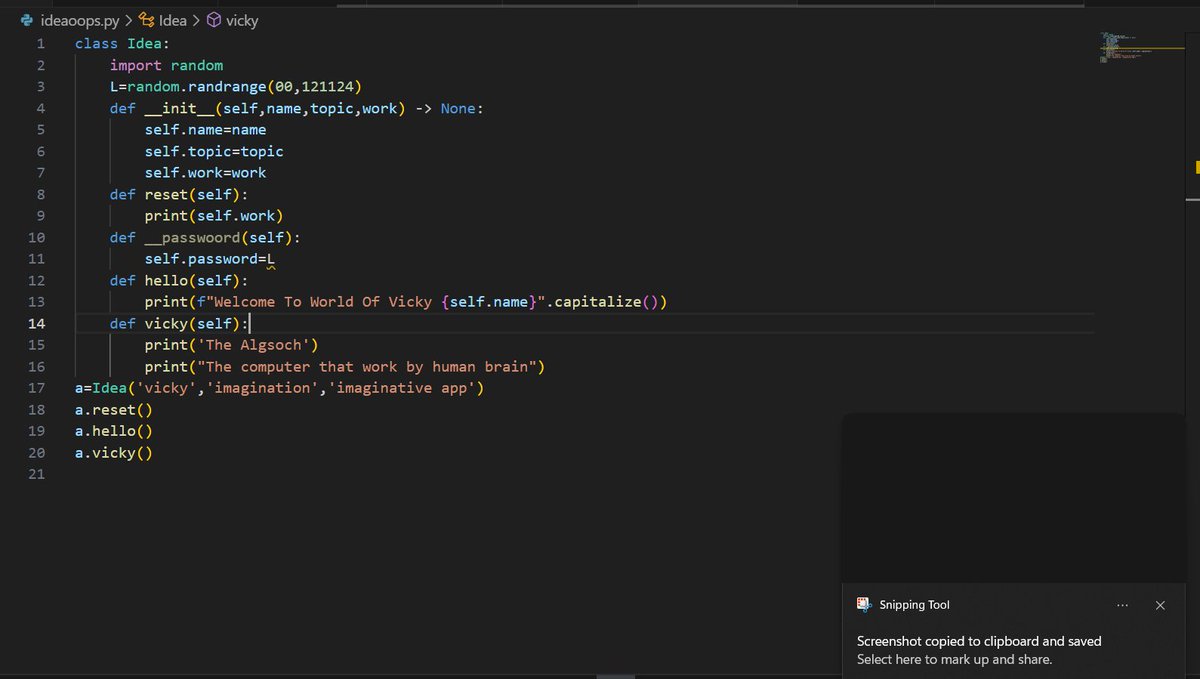This screenshot has height=679, width=1200.
Task: Click "print('The Algsoch')" statement
Action: click(231, 345)
